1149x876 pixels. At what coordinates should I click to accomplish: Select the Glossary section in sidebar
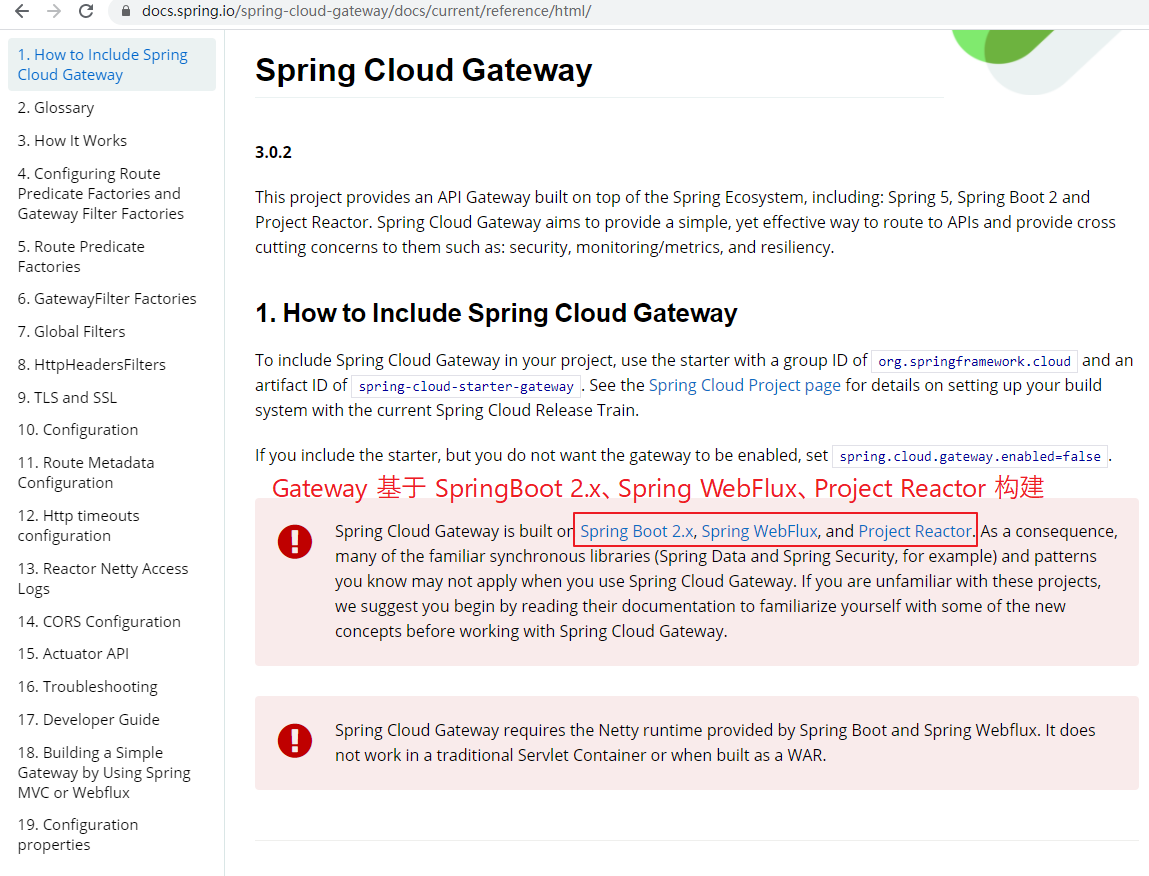coord(57,107)
